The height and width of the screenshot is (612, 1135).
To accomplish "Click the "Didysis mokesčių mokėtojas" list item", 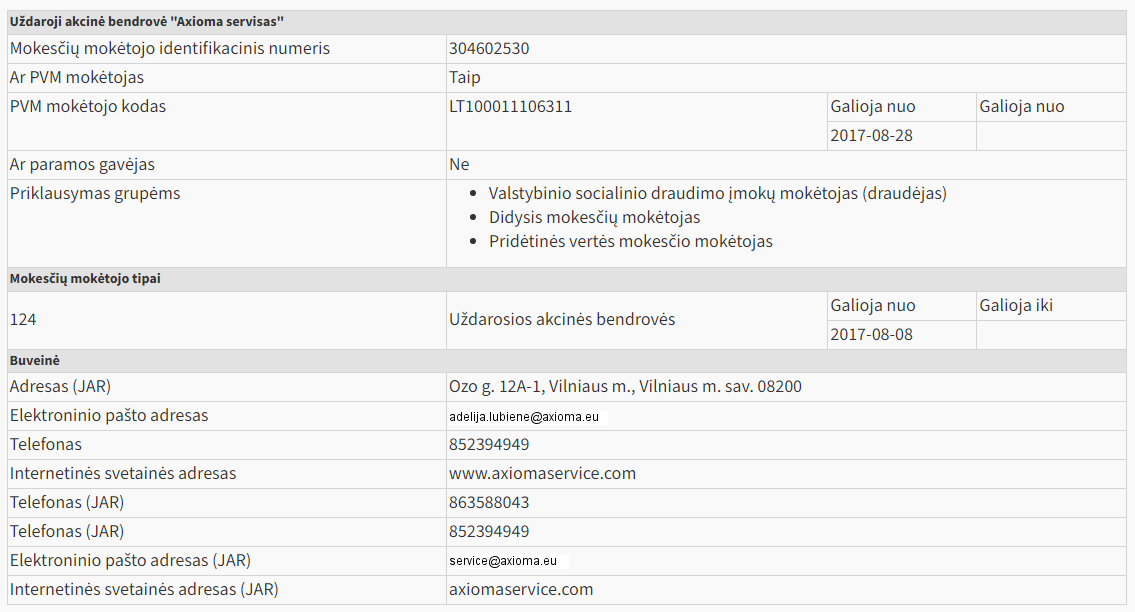I will (x=594, y=218).
